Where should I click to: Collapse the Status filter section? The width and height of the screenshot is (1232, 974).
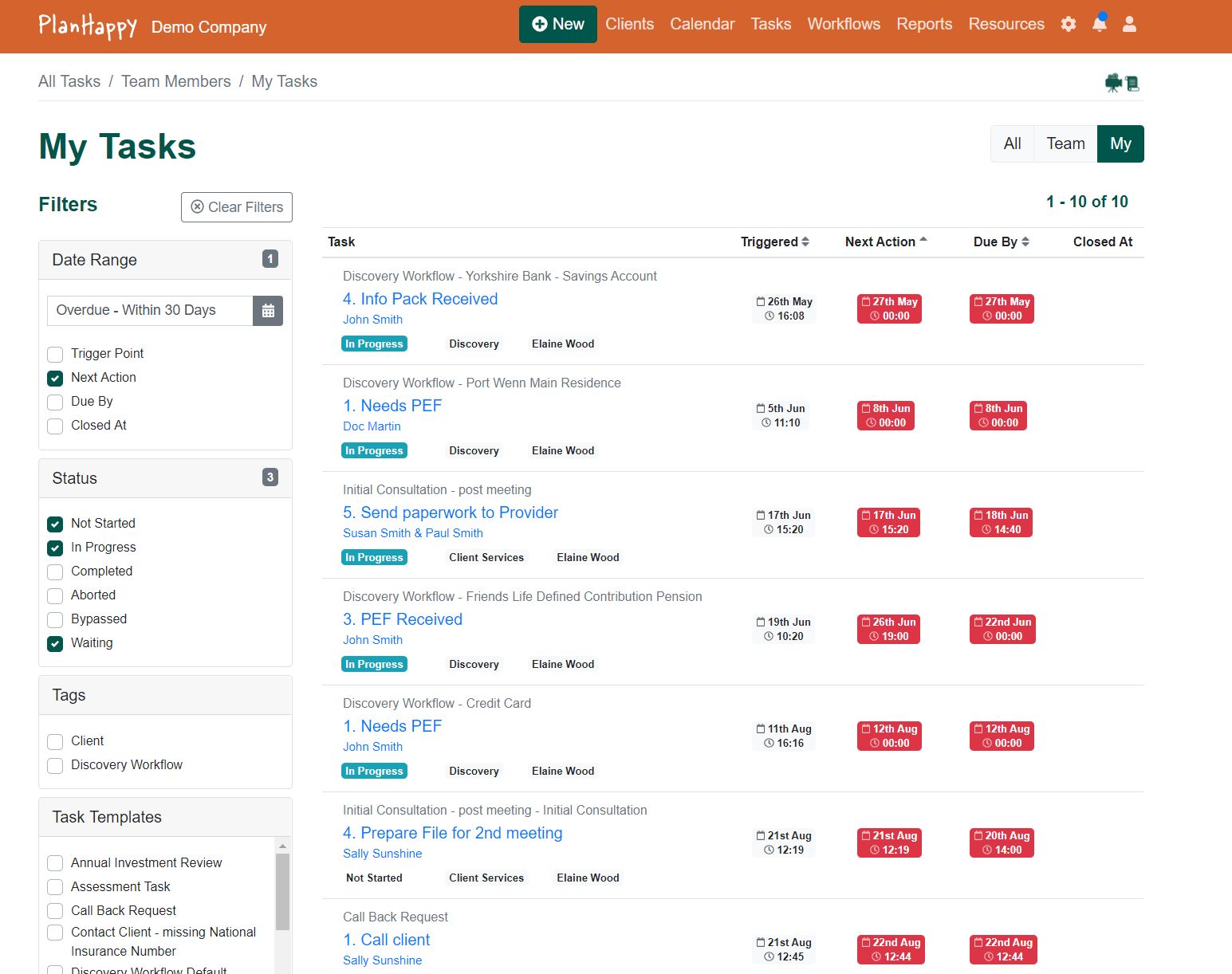pos(165,478)
